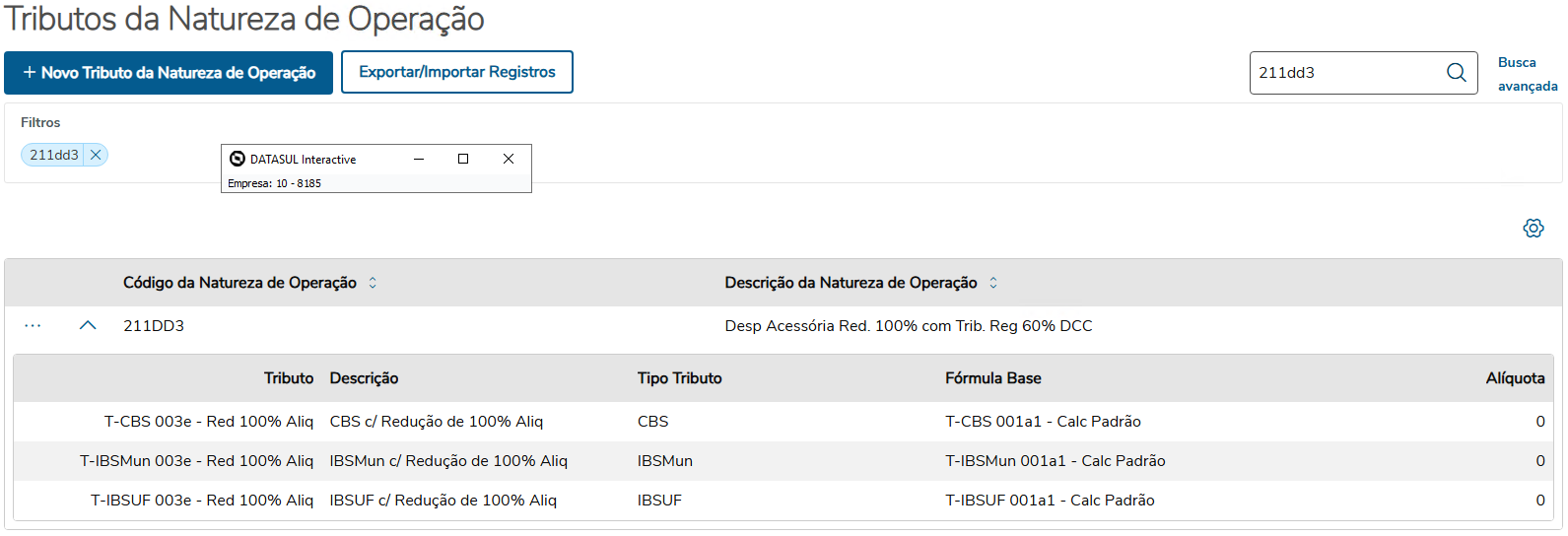Minimize the DATASUL Interactive window

[419, 159]
